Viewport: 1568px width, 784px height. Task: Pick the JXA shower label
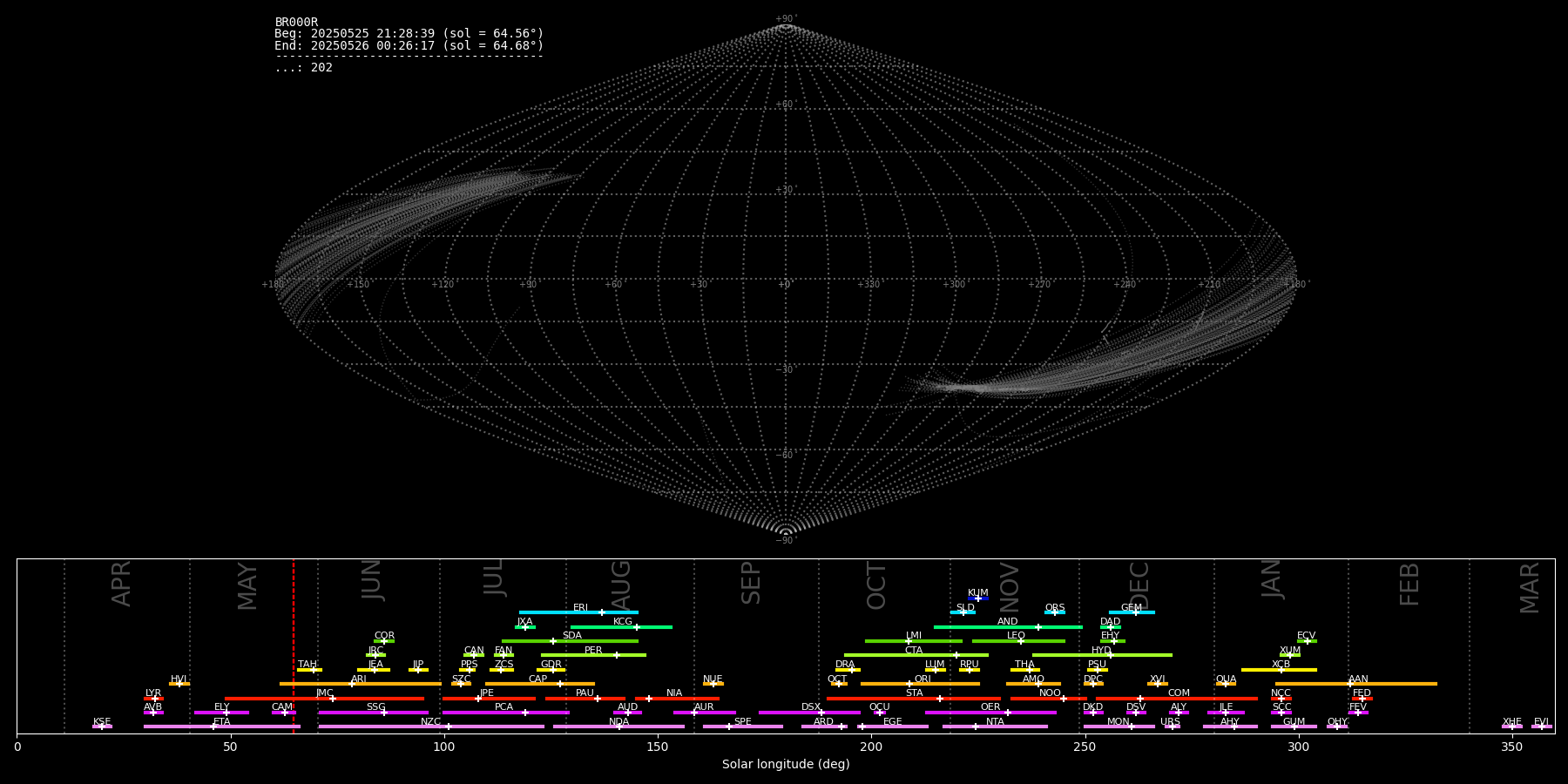tap(524, 622)
